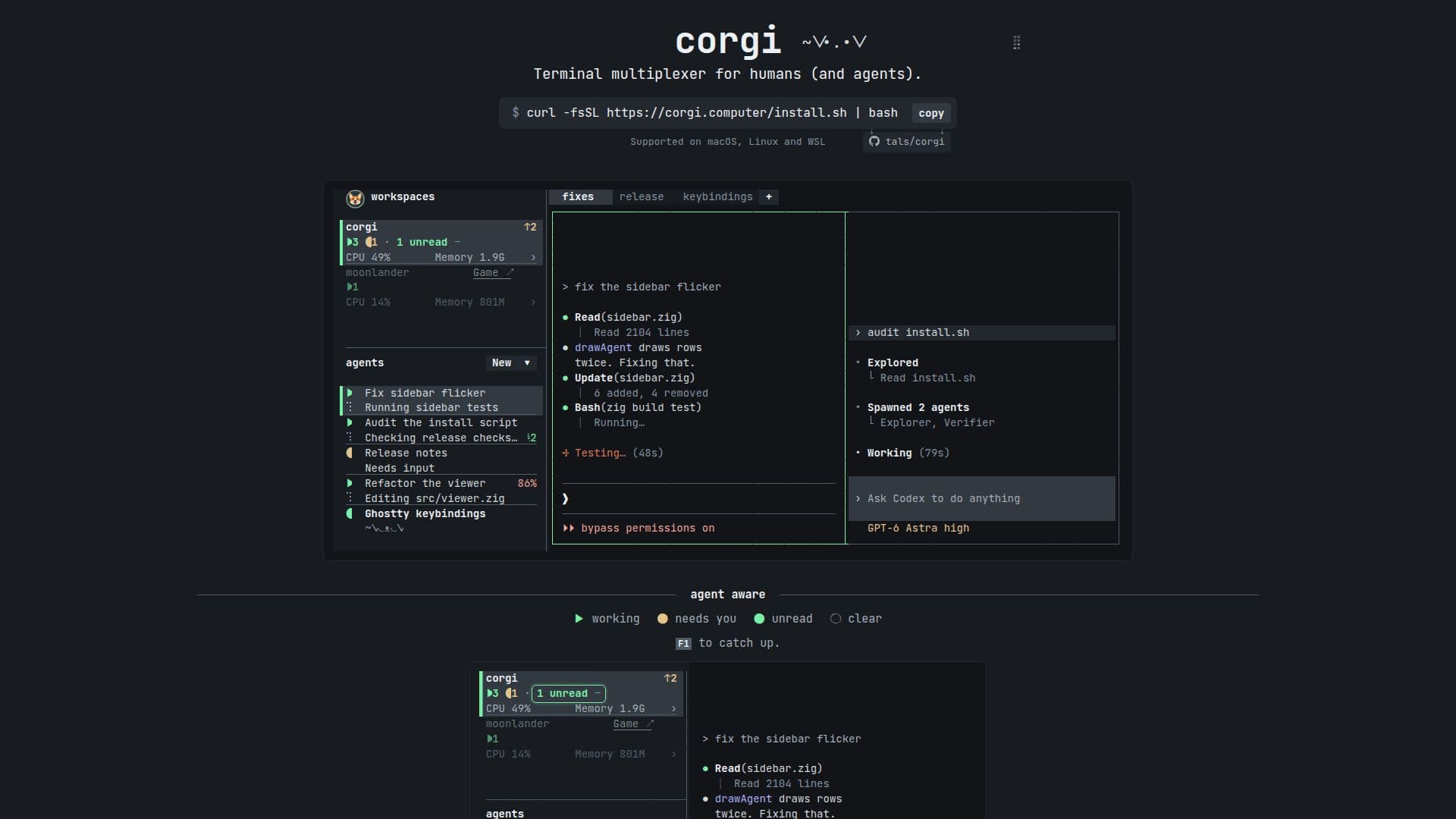Click the sub-agent count badge on Checking release checks
This screenshot has height=819, width=1456.
click(x=532, y=438)
